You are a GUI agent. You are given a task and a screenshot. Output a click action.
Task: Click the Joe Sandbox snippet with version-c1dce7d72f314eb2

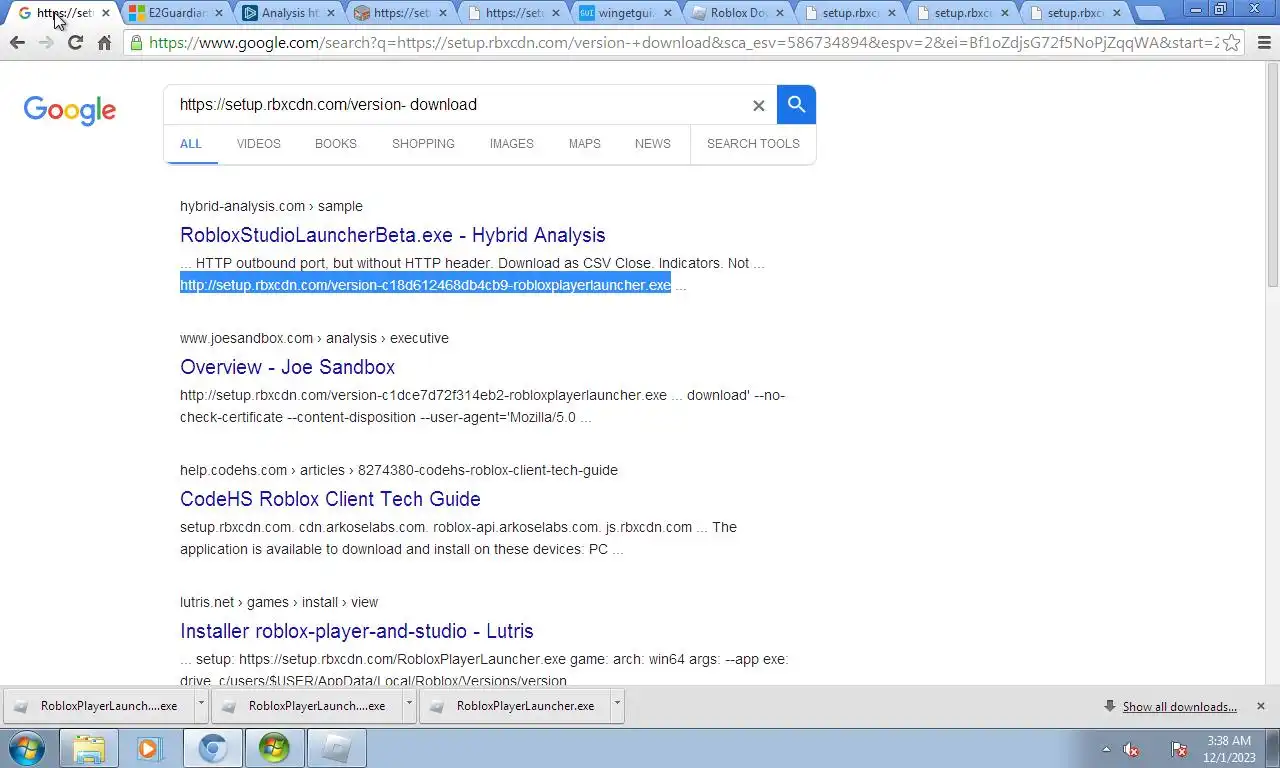[482, 406]
